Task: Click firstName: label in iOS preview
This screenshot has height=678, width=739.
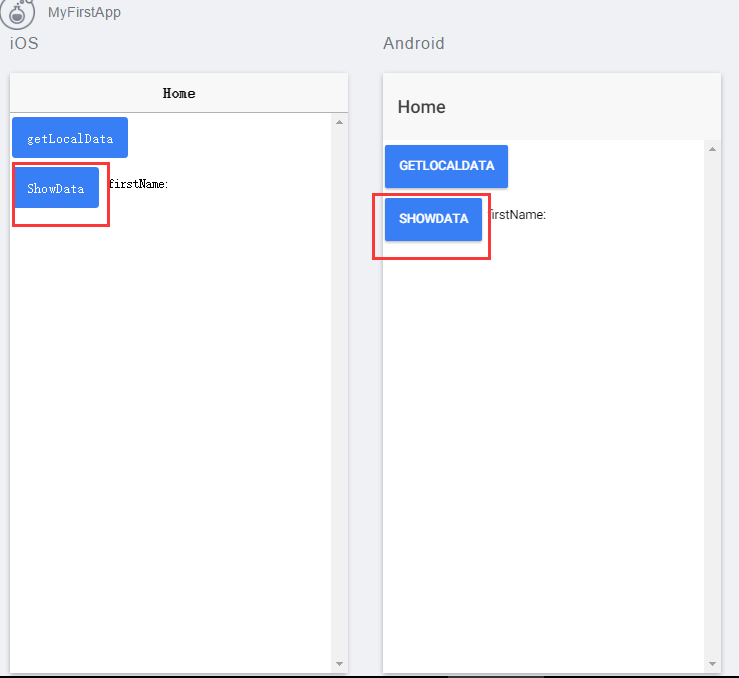Action: (x=138, y=184)
